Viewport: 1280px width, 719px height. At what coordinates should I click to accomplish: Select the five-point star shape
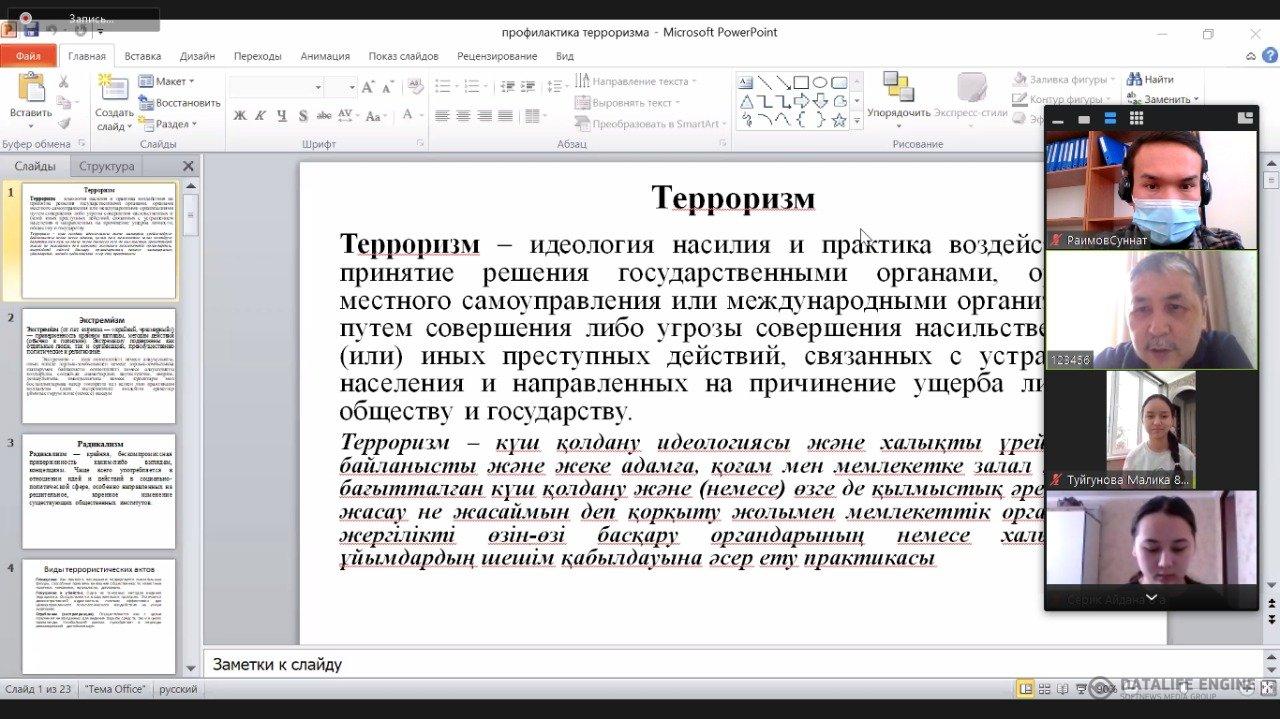[838, 120]
